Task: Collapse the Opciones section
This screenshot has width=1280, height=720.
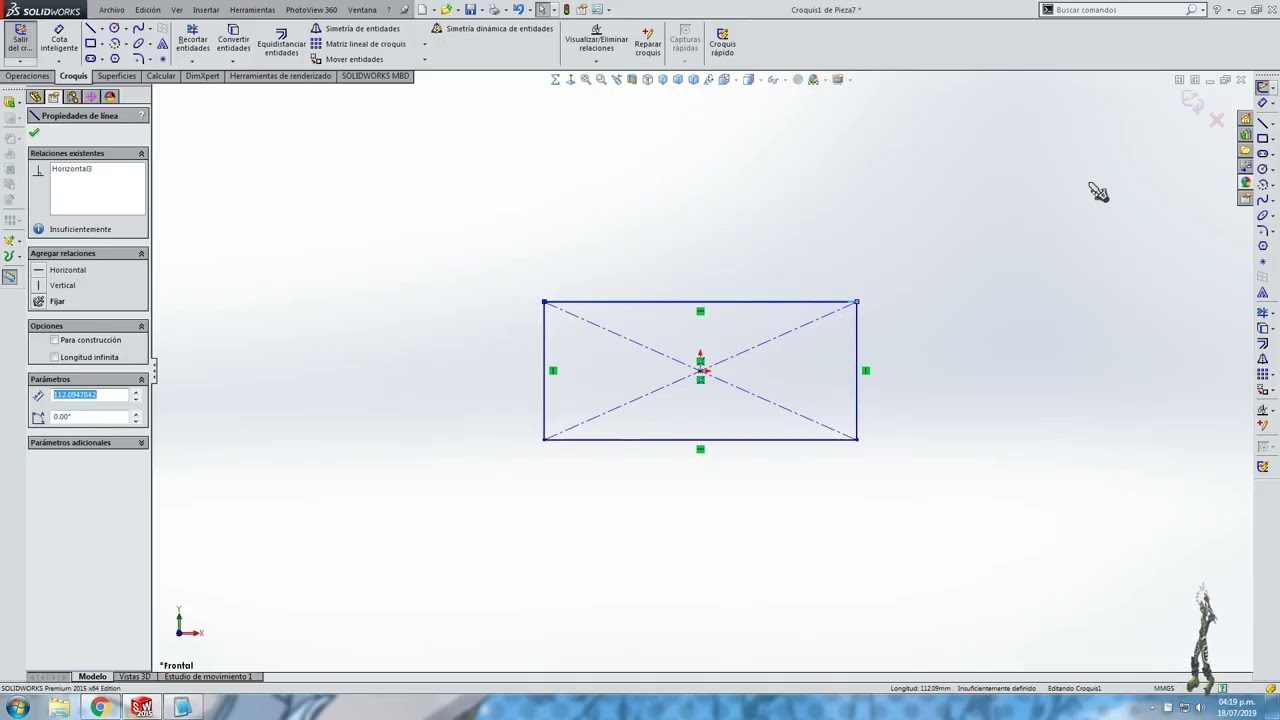Action: pos(141,326)
